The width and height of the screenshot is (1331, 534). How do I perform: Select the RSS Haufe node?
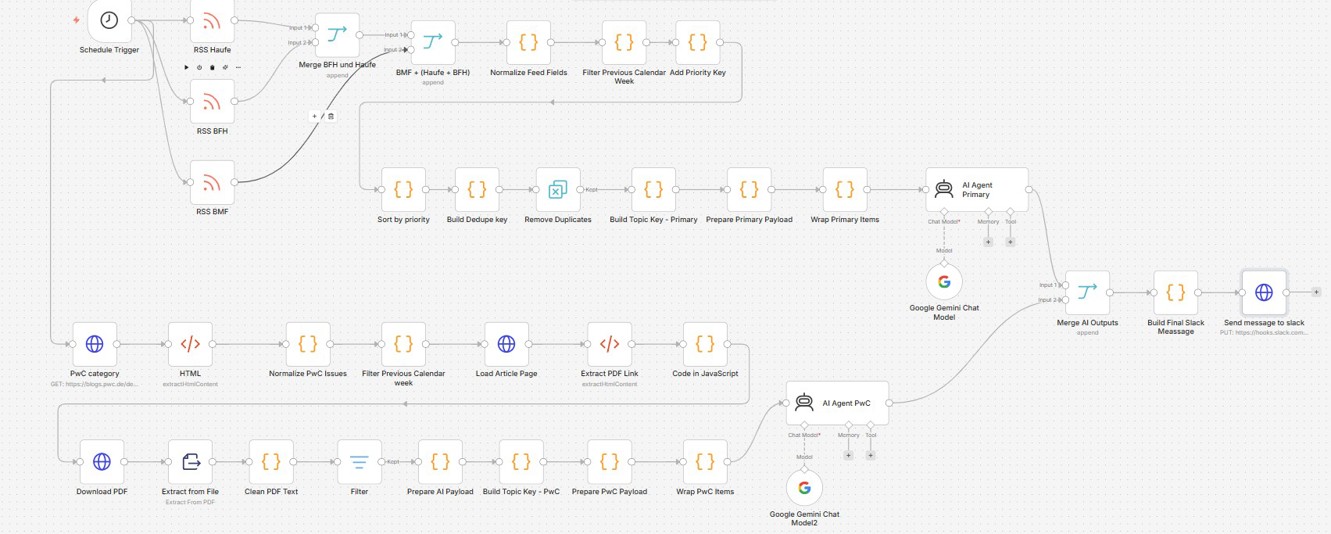(212, 20)
